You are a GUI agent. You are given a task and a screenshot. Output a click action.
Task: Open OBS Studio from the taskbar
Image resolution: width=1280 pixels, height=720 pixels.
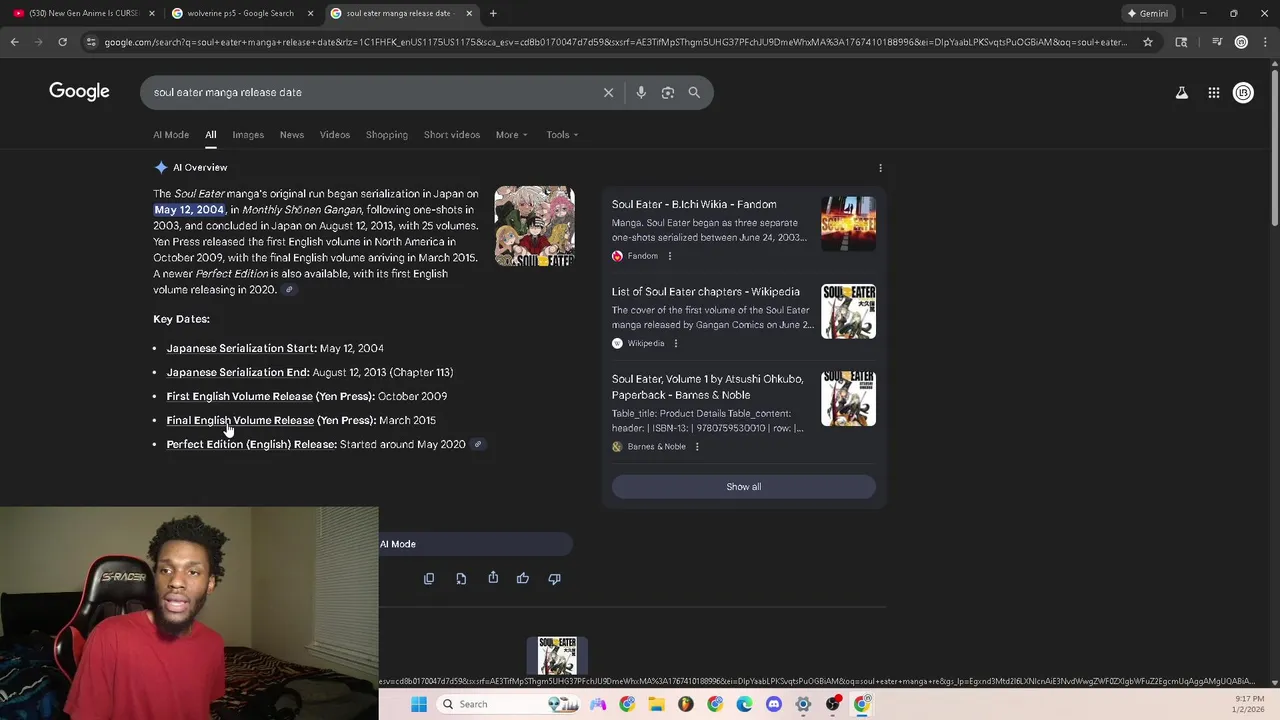click(832, 704)
